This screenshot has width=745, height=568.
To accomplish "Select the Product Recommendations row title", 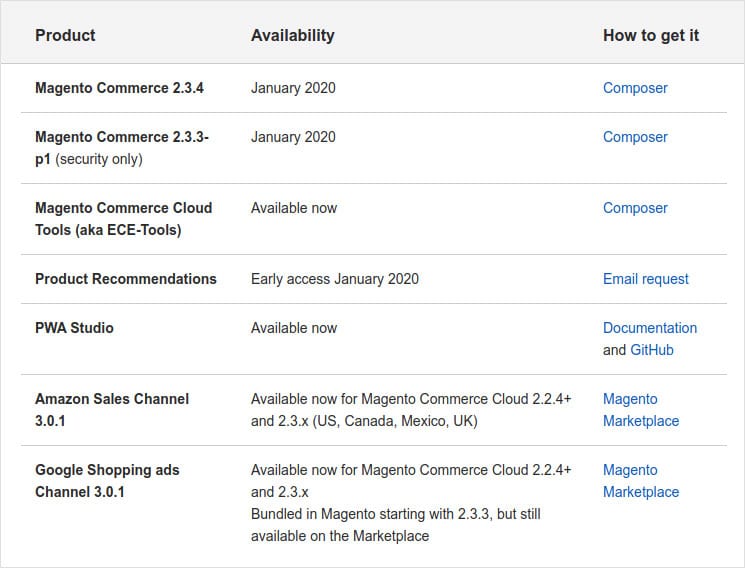I will tap(126, 279).
